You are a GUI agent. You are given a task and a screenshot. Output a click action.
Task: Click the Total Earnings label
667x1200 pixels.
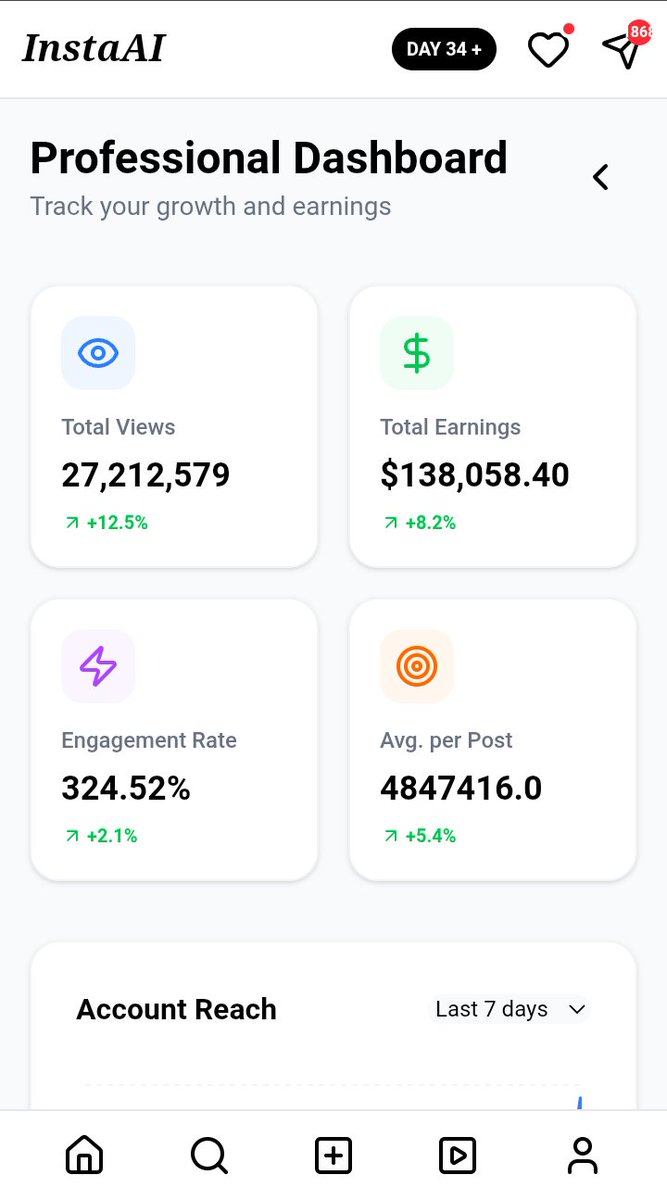(450, 427)
